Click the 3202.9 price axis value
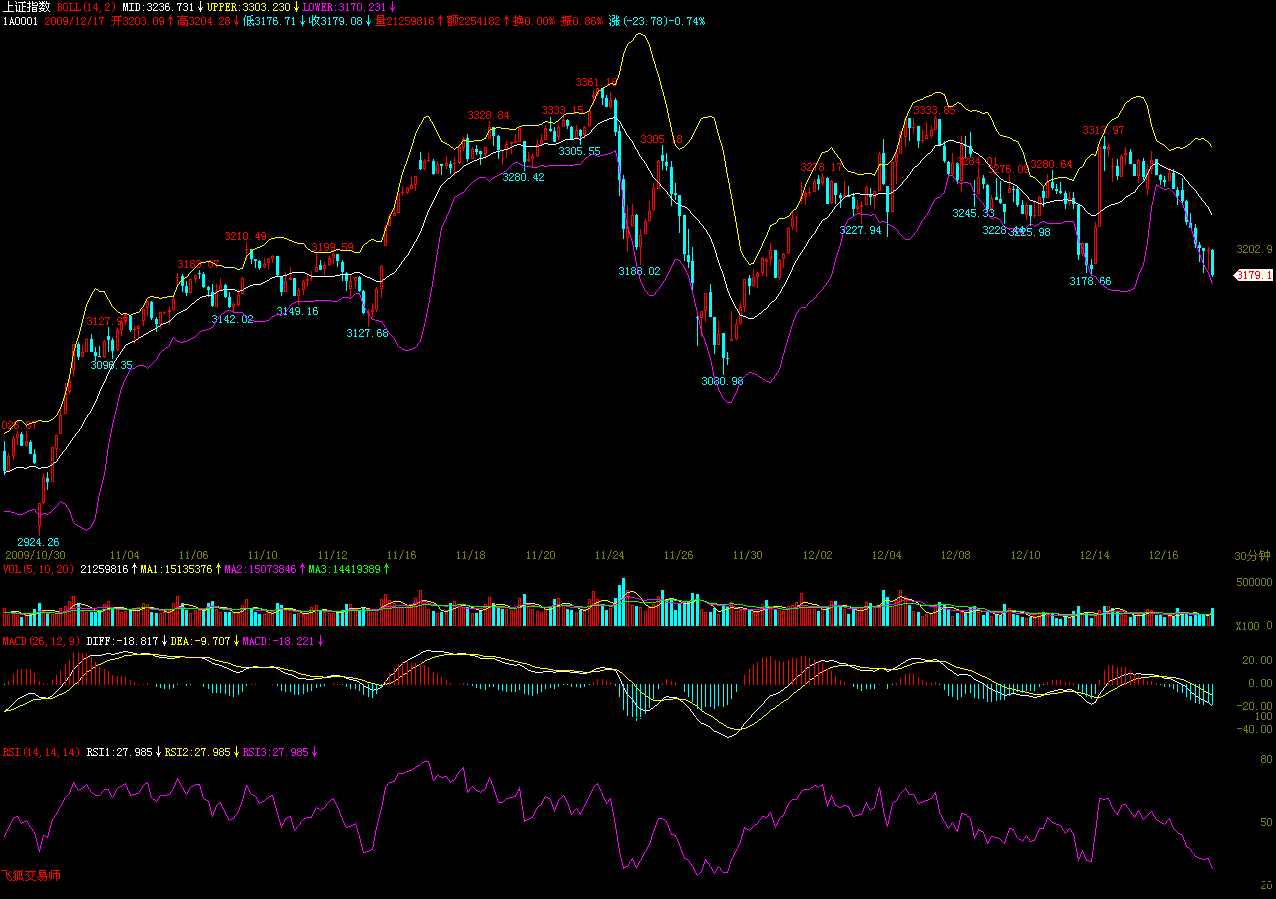The width and height of the screenshot is (1276, 899). pyautogui.click(x=1254, y=249)
